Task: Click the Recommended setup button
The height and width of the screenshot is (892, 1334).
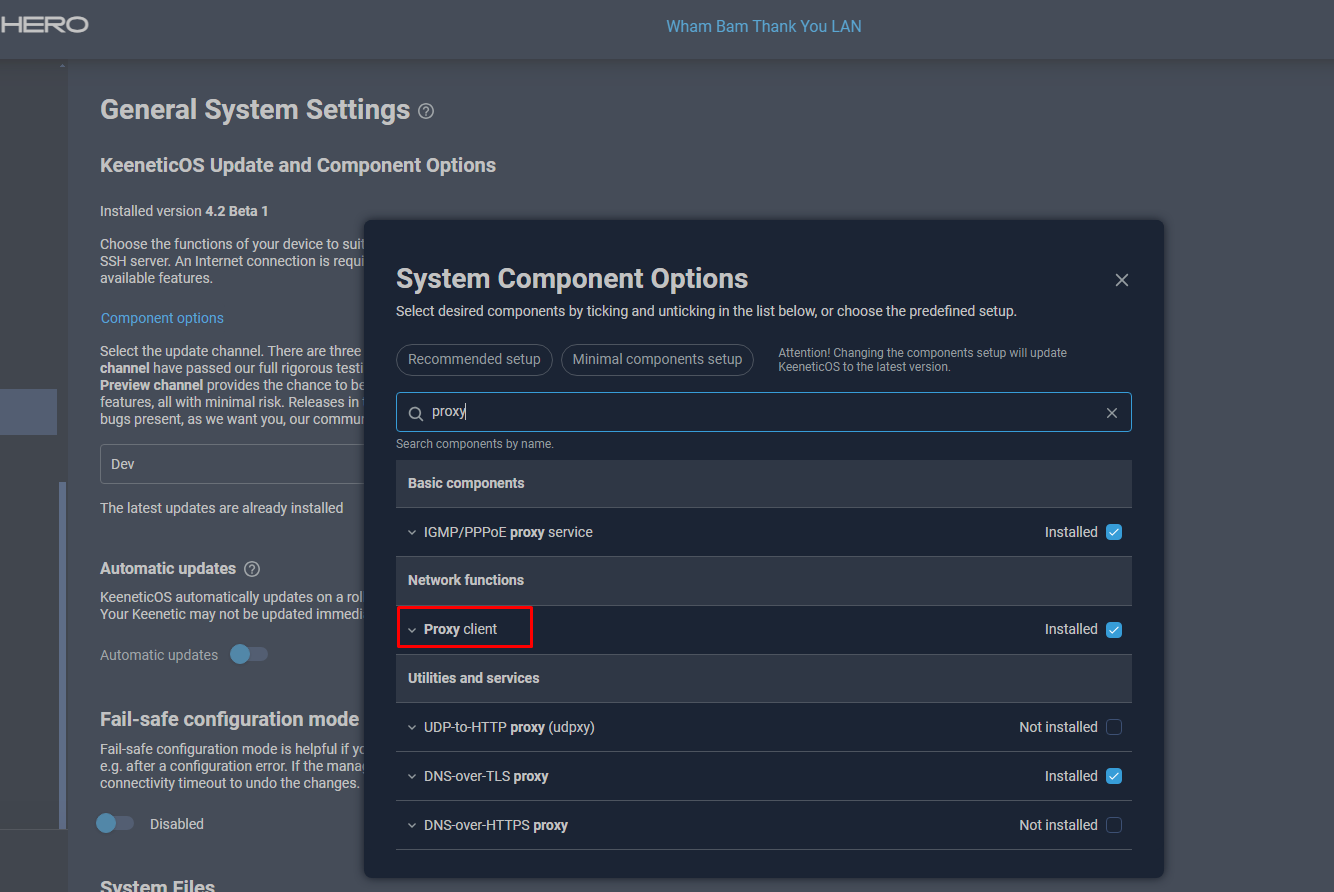Action: pyautogui.click(x=474, y=359)
